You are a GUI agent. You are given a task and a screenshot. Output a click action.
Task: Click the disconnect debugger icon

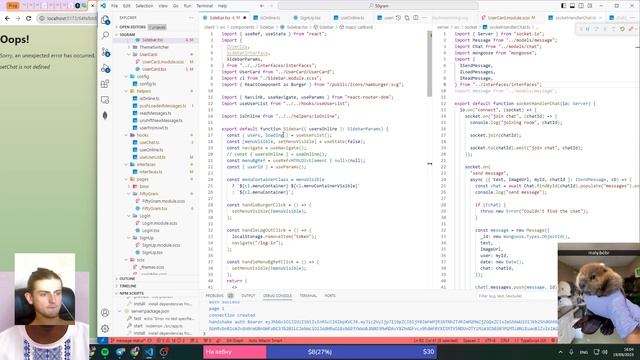click(631, 29)
